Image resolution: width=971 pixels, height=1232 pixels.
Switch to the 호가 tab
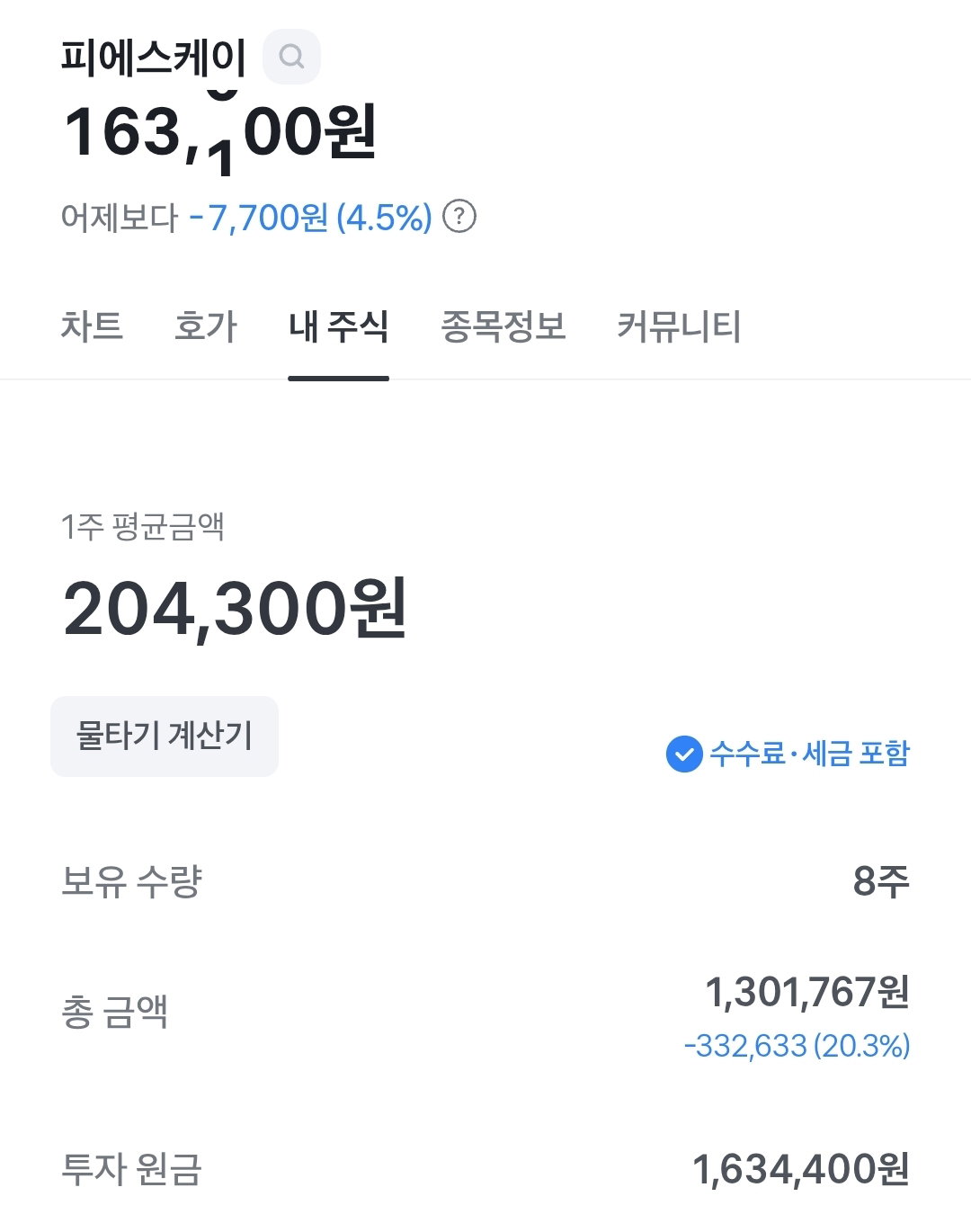pyautogui.click(x=206, y=326)
